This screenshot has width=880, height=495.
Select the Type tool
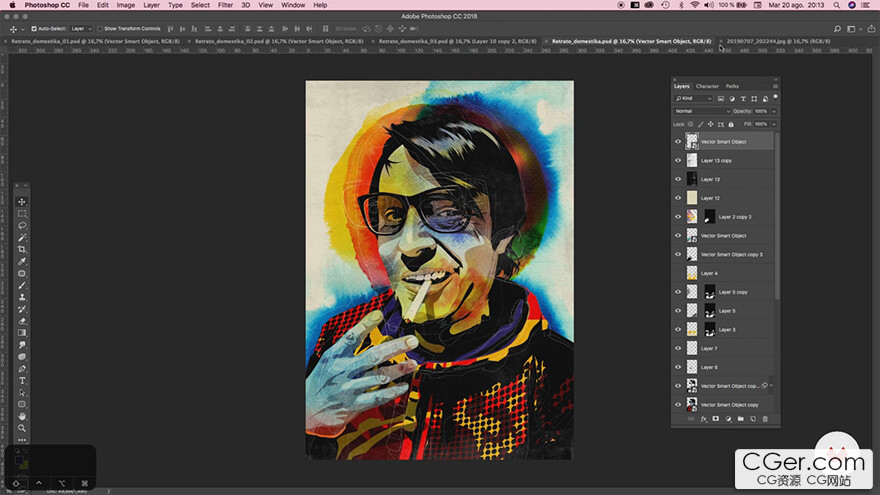[22, 381]
